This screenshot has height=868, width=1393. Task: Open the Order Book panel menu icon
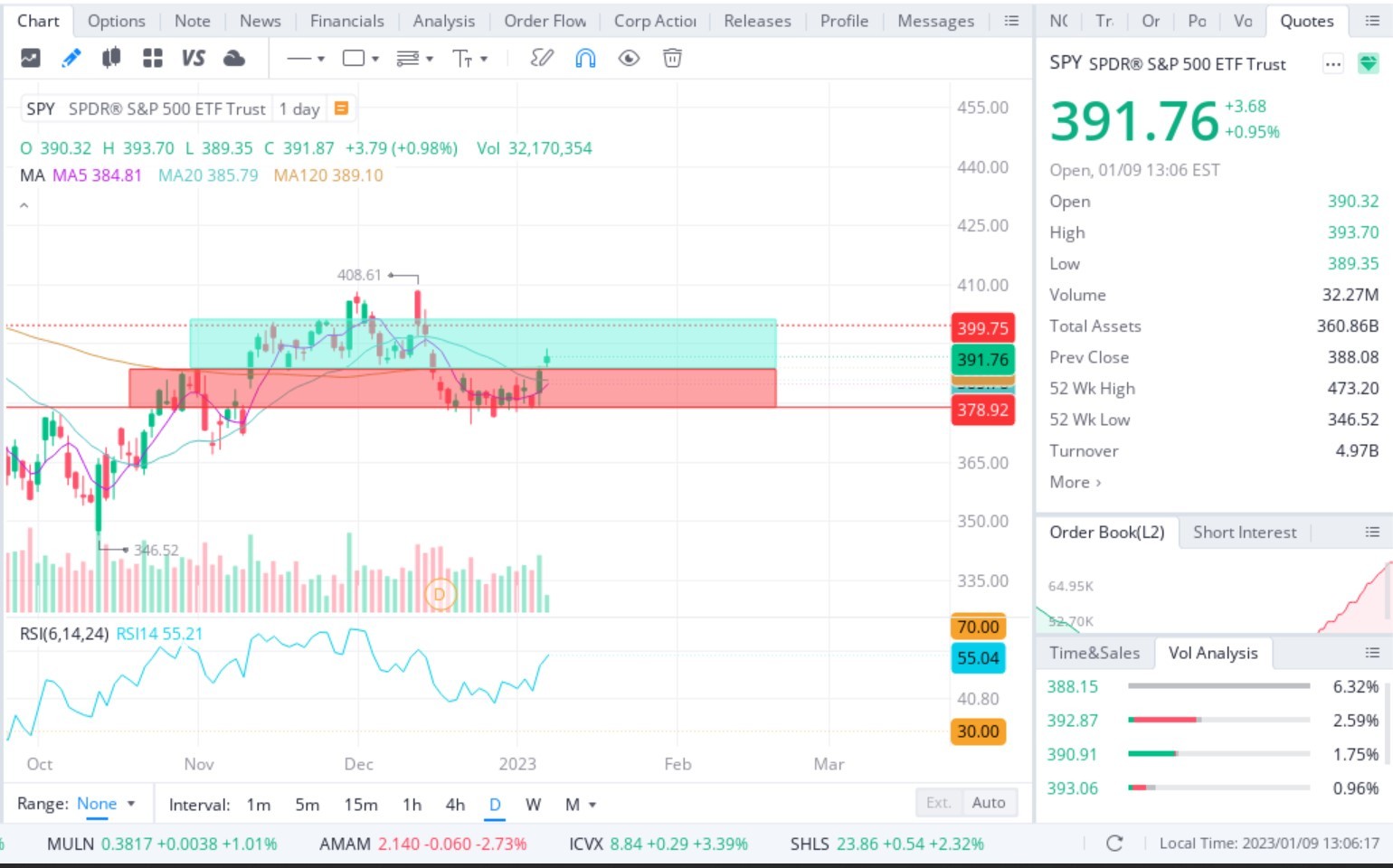click(1372, 533)
